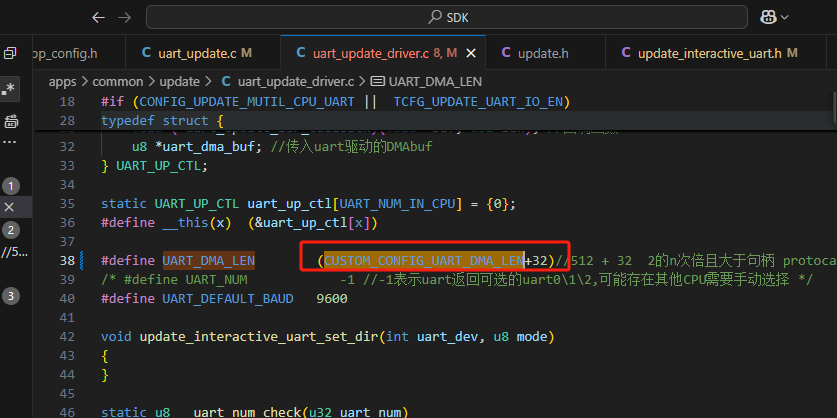Select the circled number 2 sidebar item
Viewport: 837px width, 418px height.
(x=11, y=230)
